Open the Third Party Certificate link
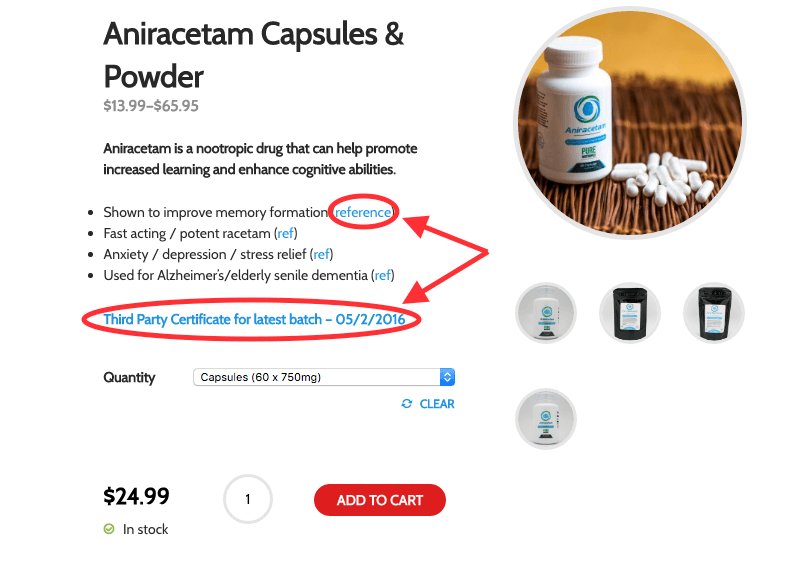 [x=254, y=319]
